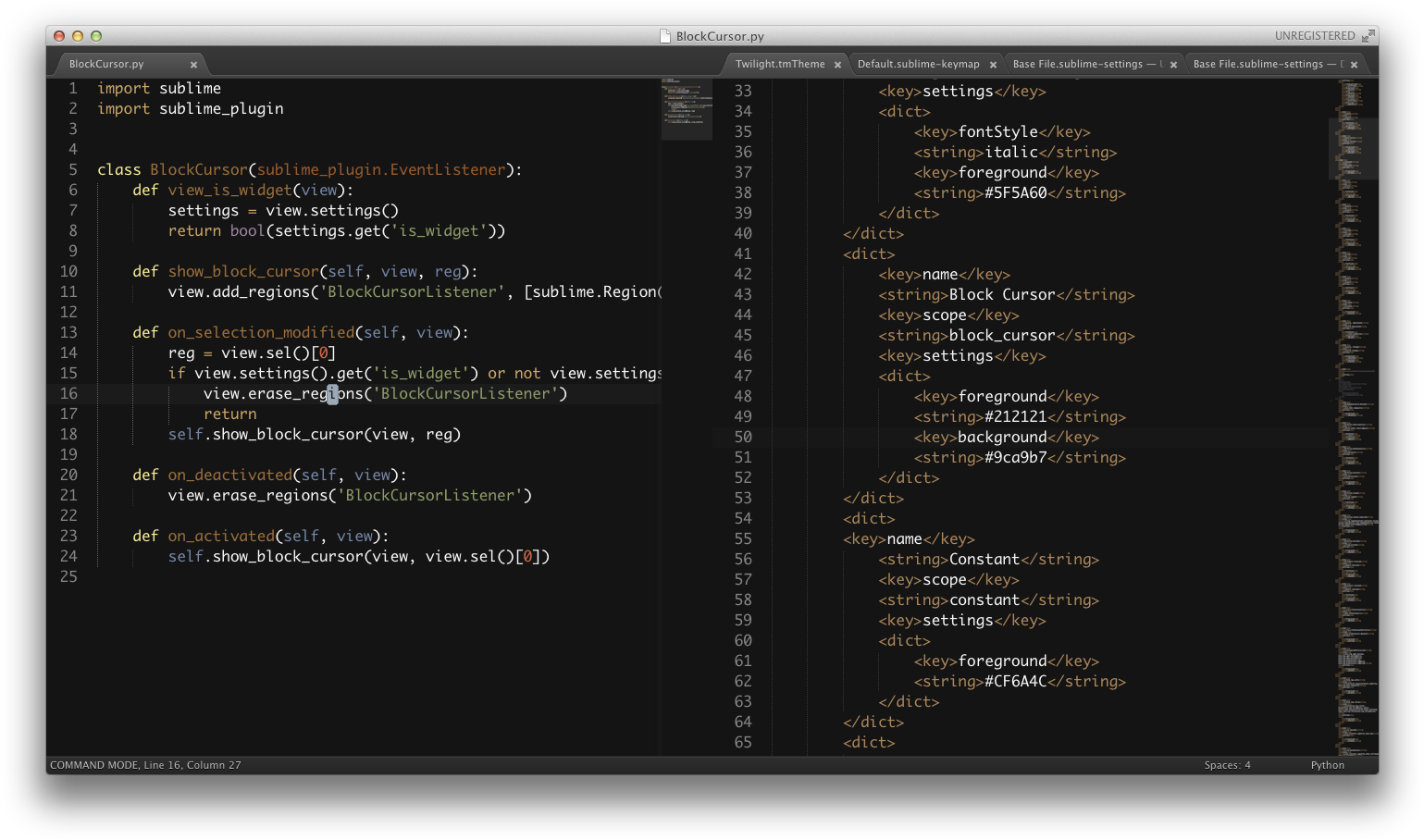Close the BlockCursor.py tab
This screenshot has height=840, width=1424.
click(x=193, y=65)
